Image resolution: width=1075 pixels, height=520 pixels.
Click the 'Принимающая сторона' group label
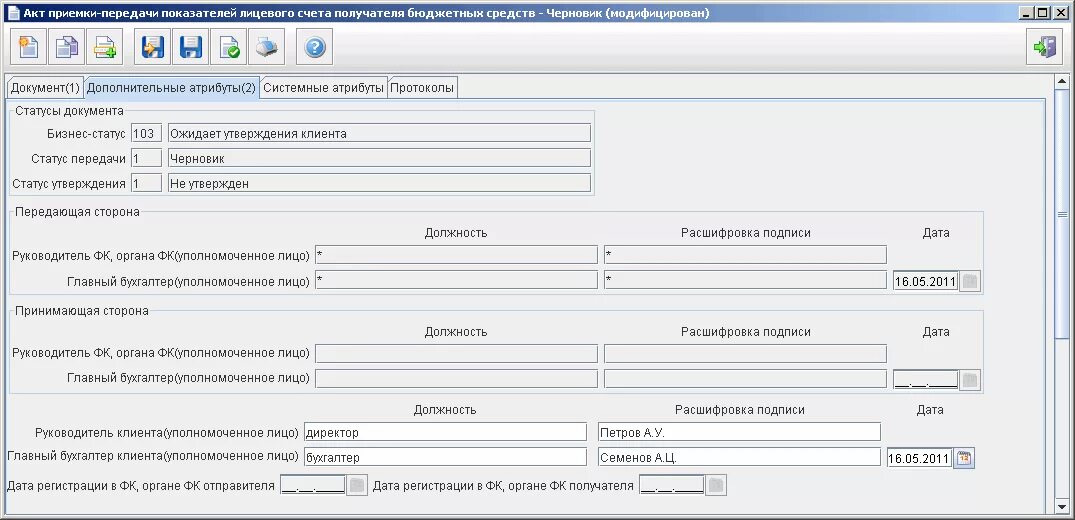tap(82, 311)
